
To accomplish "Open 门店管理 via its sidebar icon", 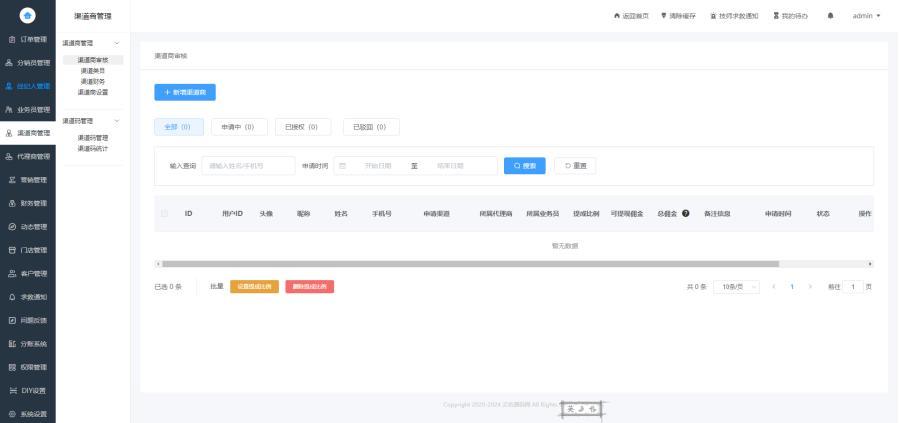I will point(12,250).
